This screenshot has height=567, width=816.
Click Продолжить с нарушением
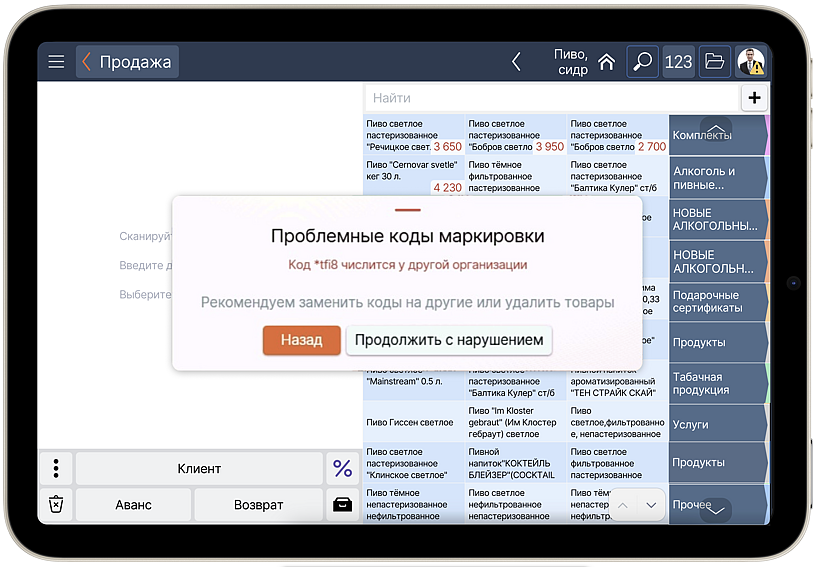[x=449, y=340]
